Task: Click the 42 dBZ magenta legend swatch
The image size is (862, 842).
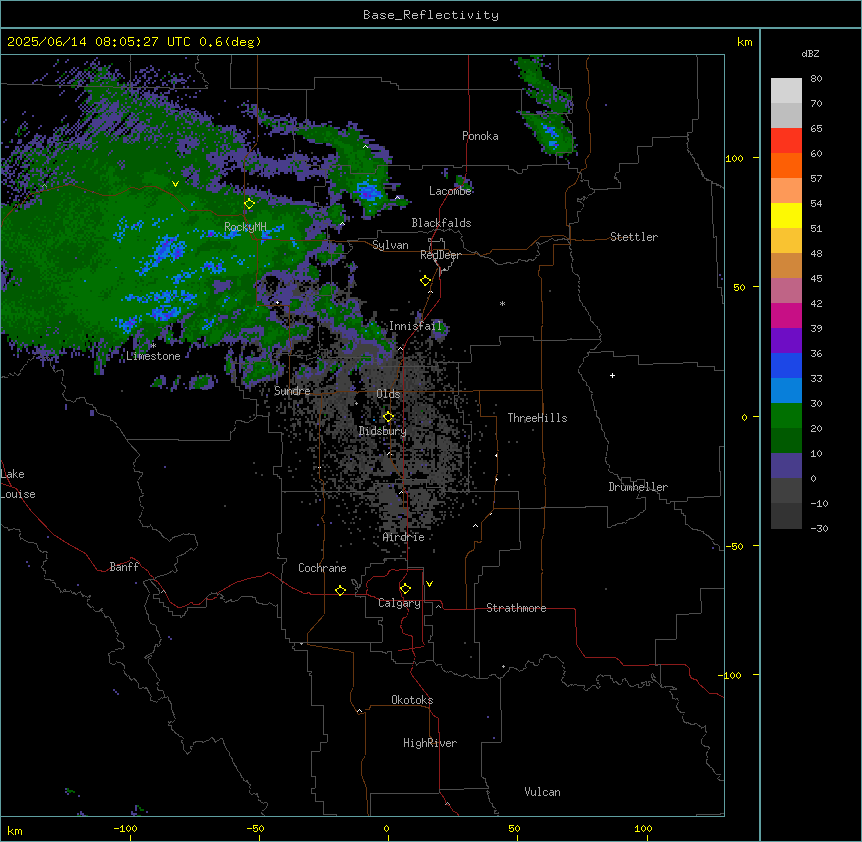Action: (786, 315)
